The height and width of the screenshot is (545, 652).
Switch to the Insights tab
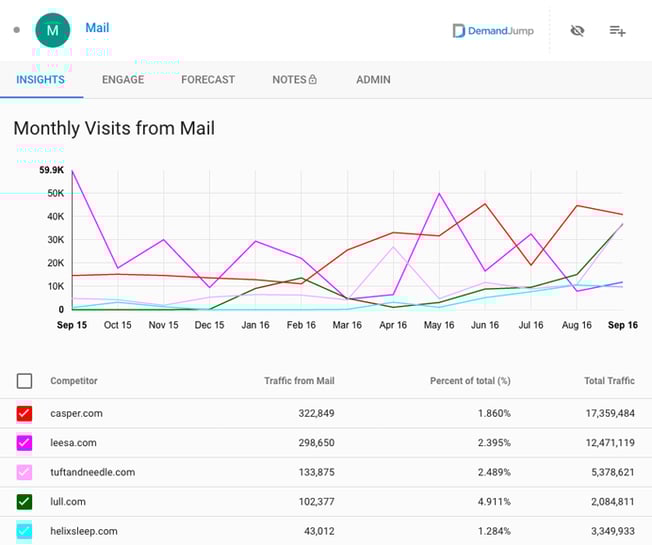click(40, 79)
